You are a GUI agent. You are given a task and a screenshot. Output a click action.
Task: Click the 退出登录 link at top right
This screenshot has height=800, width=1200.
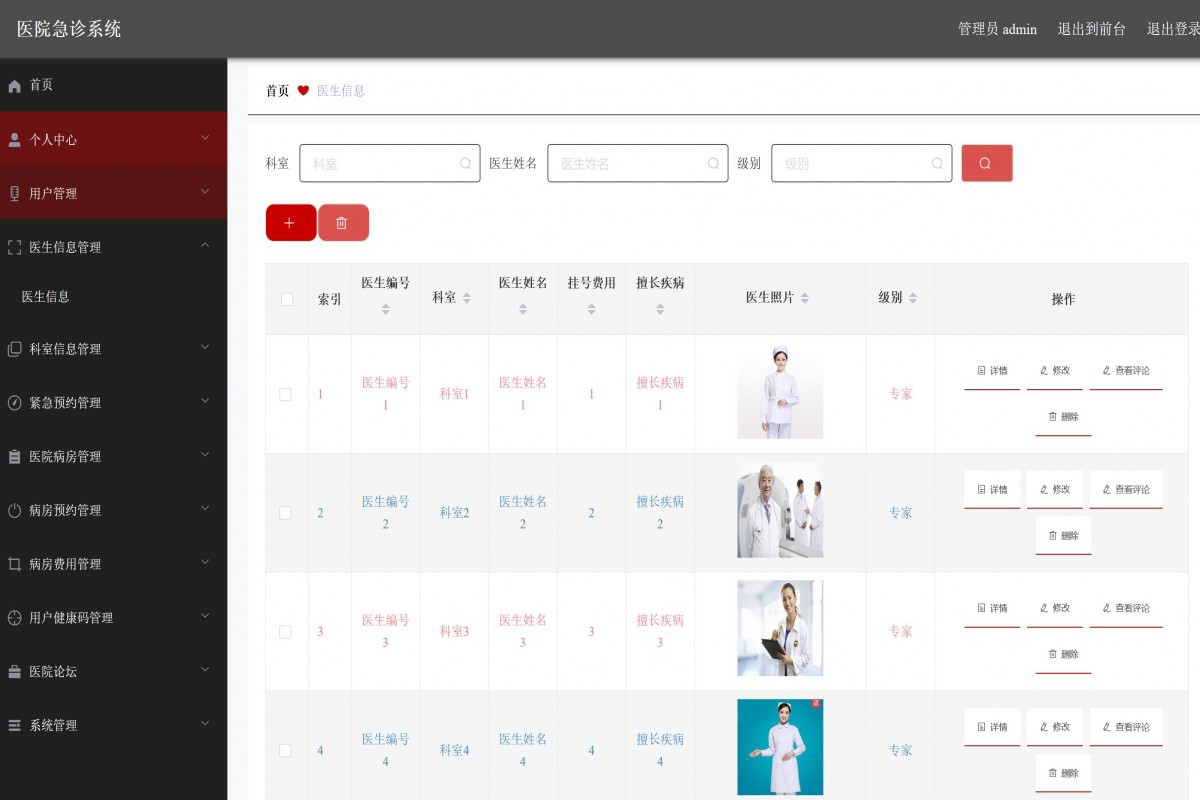click(x=1174, y=29)
